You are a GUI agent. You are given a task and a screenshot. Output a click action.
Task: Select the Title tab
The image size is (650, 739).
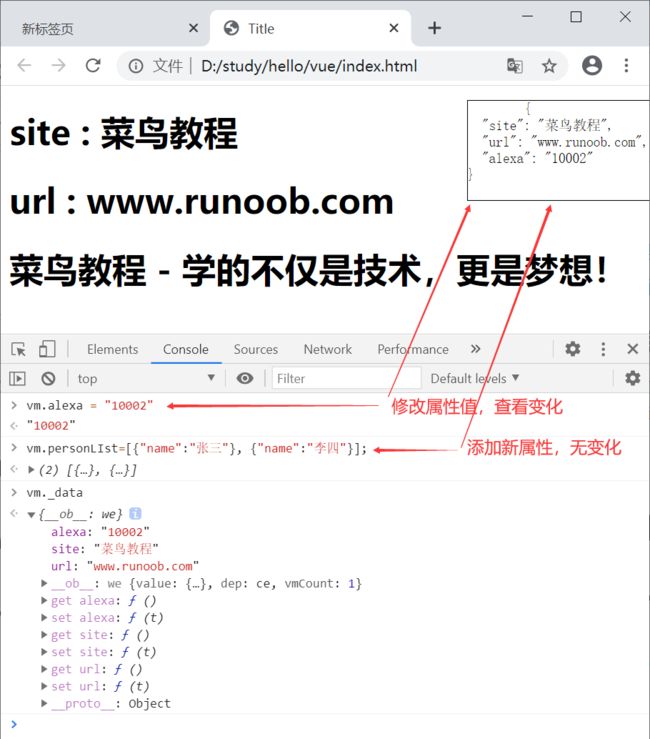coord(310,28)
